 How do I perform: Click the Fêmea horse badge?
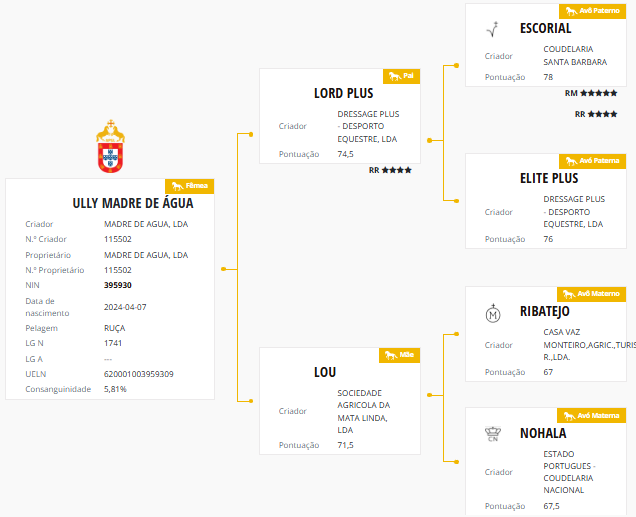tap(189, 186)
